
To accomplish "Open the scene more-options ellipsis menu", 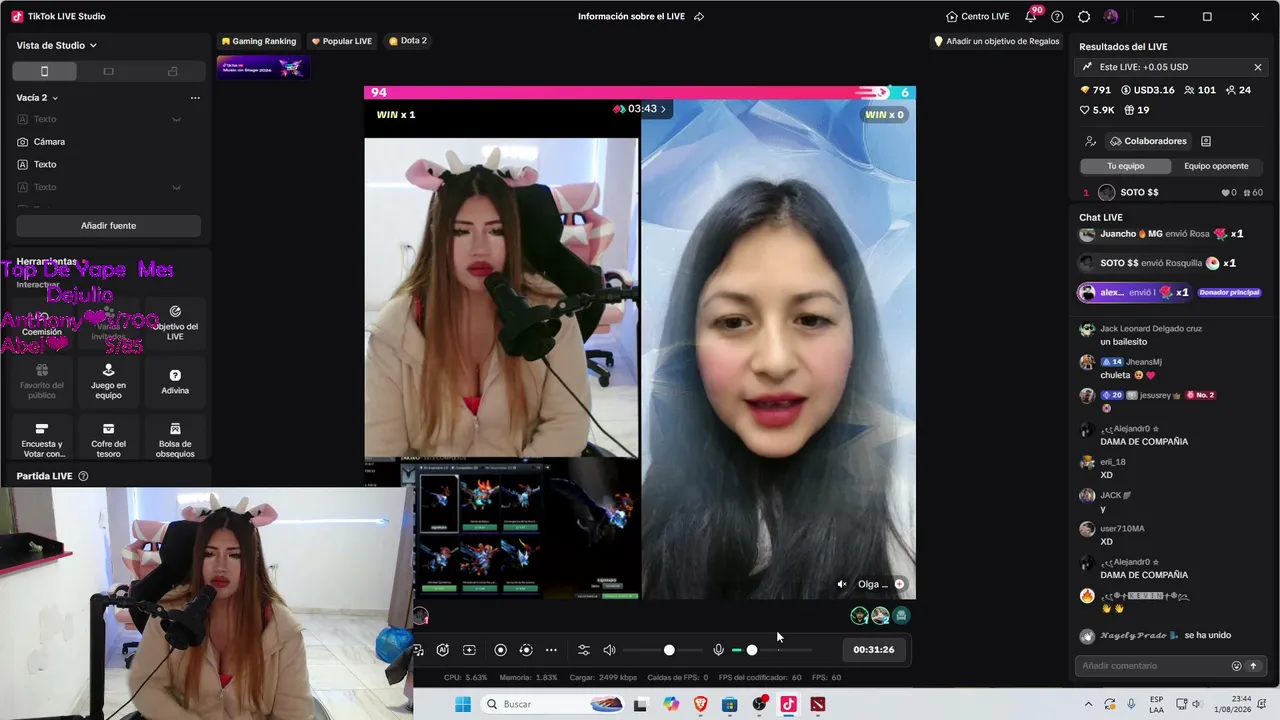I will (195, 98).
